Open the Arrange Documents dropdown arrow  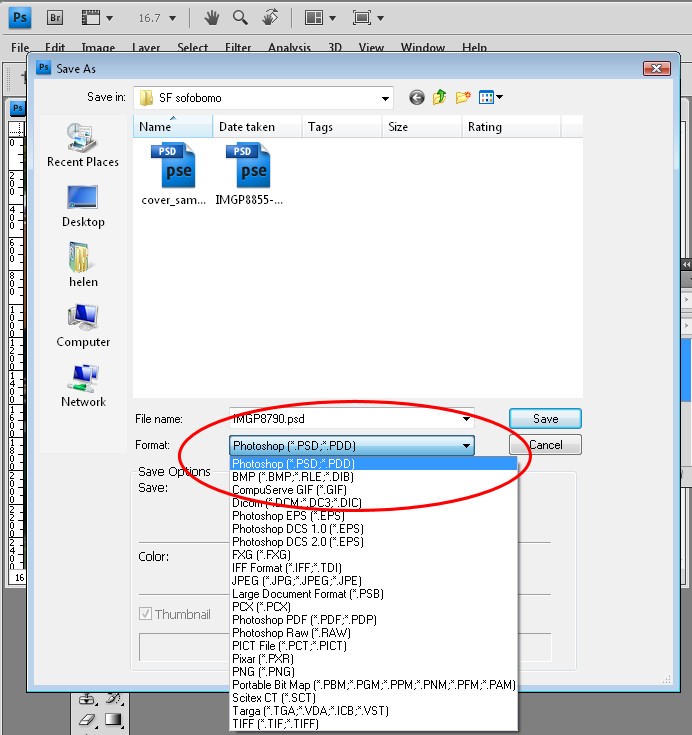pyautogui.click(x=332, y=18)
